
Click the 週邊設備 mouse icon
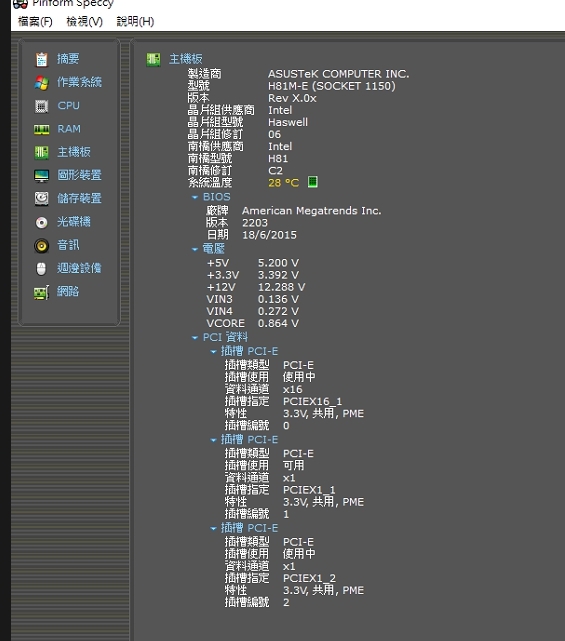41,269
